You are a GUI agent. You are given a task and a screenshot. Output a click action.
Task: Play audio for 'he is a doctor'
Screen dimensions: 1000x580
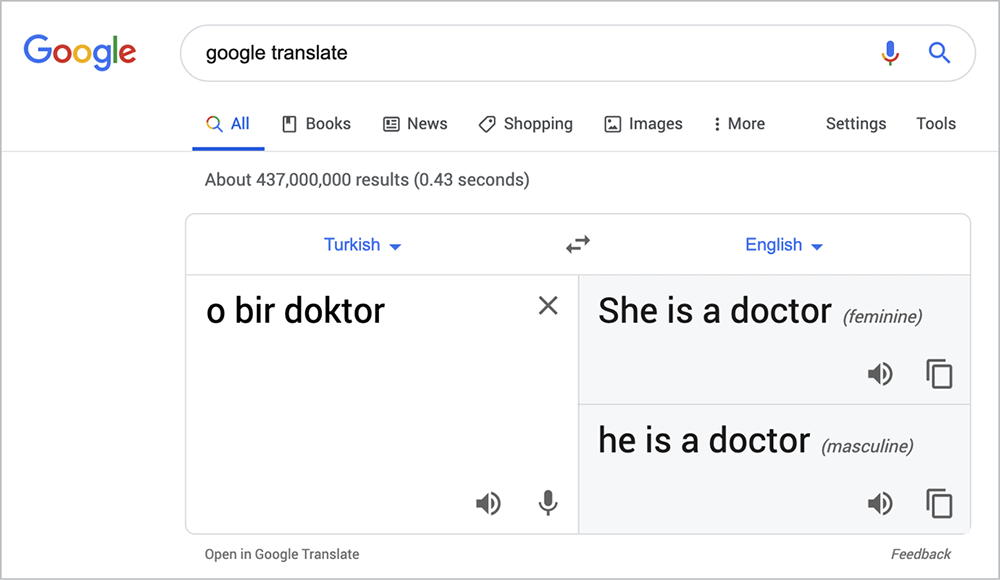coord(881,503)
